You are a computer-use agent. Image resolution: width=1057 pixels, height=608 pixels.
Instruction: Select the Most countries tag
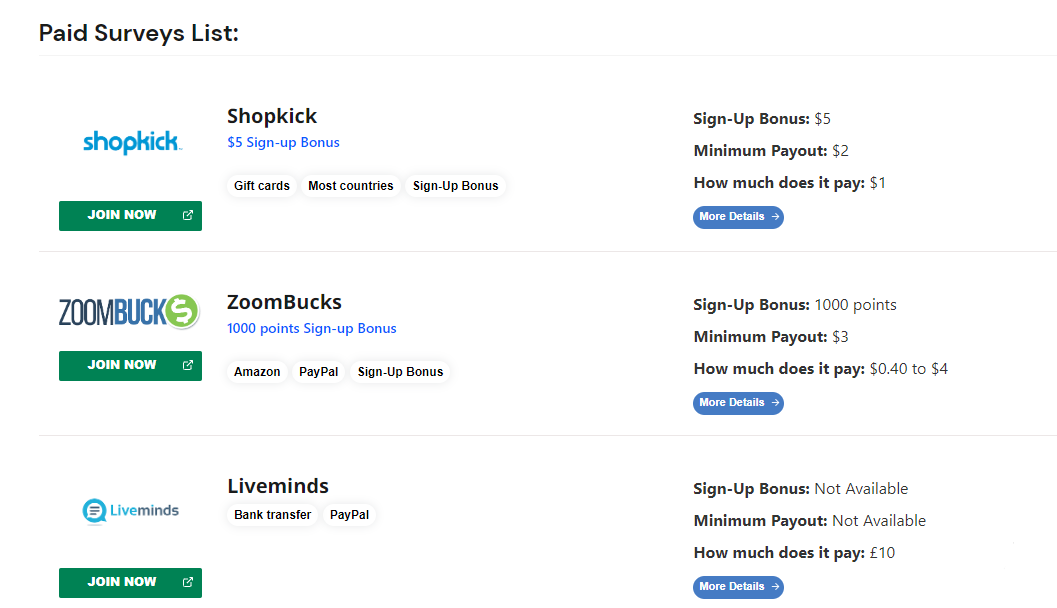pos(351,186)
